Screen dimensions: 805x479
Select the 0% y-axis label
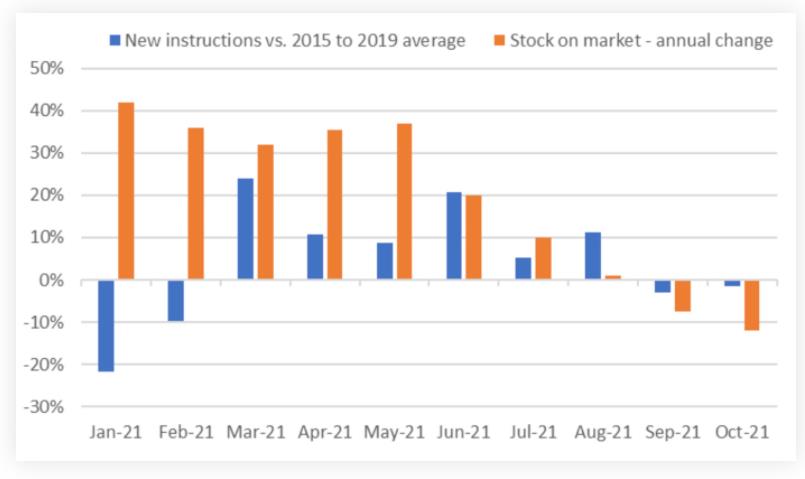point(52,280)
